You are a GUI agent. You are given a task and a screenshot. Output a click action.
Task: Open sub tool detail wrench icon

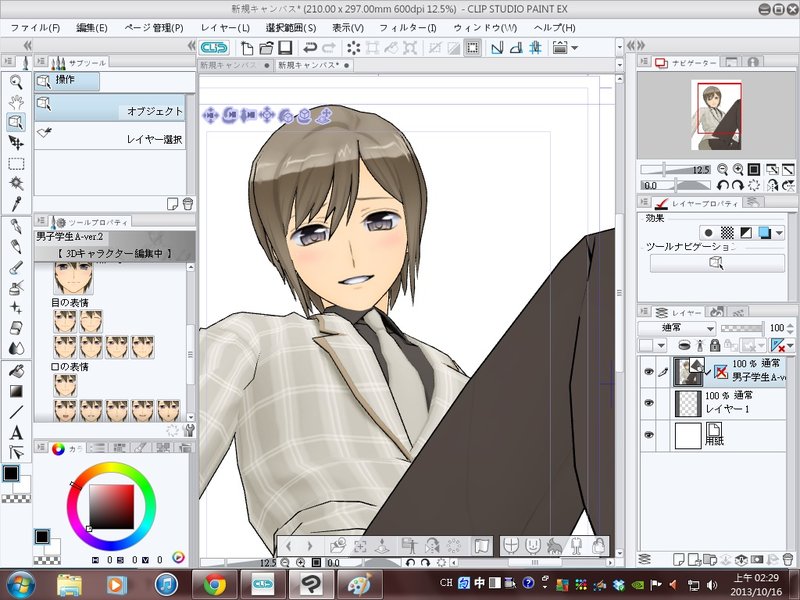[x=188, y=430]
